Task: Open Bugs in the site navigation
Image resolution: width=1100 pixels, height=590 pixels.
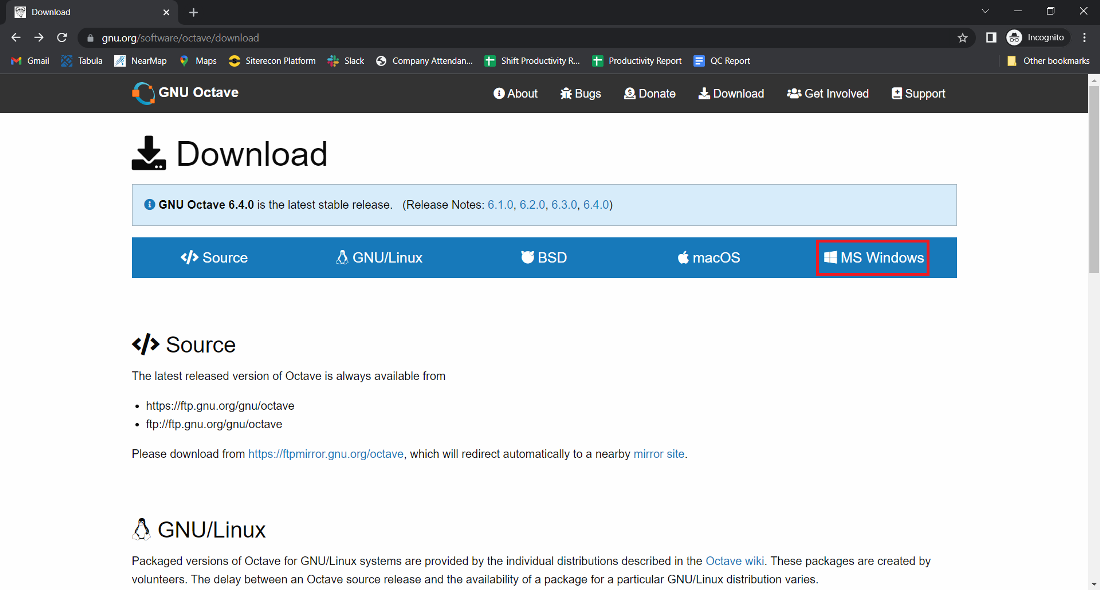Action: (x=581, y=93)
